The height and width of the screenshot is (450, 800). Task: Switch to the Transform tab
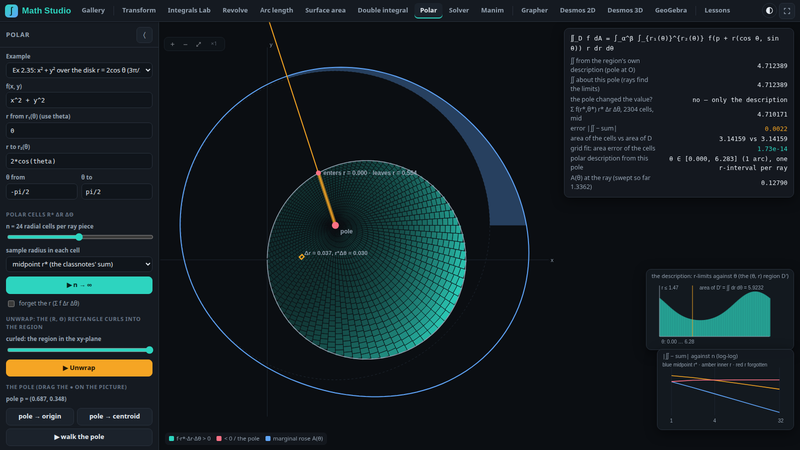click(x=139, y=10)
